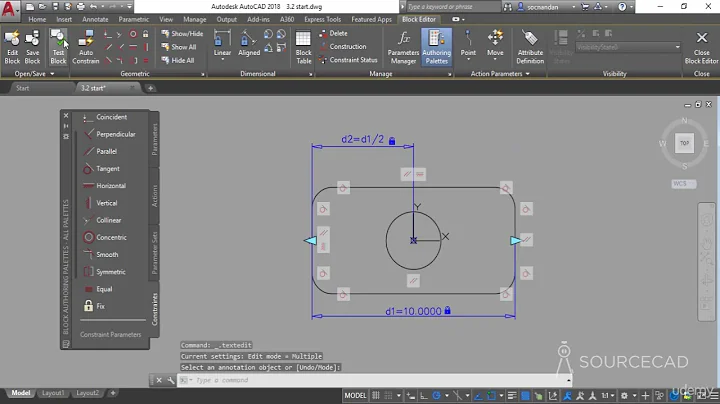Open the Move action dropdown arrow
Image resolution: width=720 pixels, height=404 pixels.
495,60
